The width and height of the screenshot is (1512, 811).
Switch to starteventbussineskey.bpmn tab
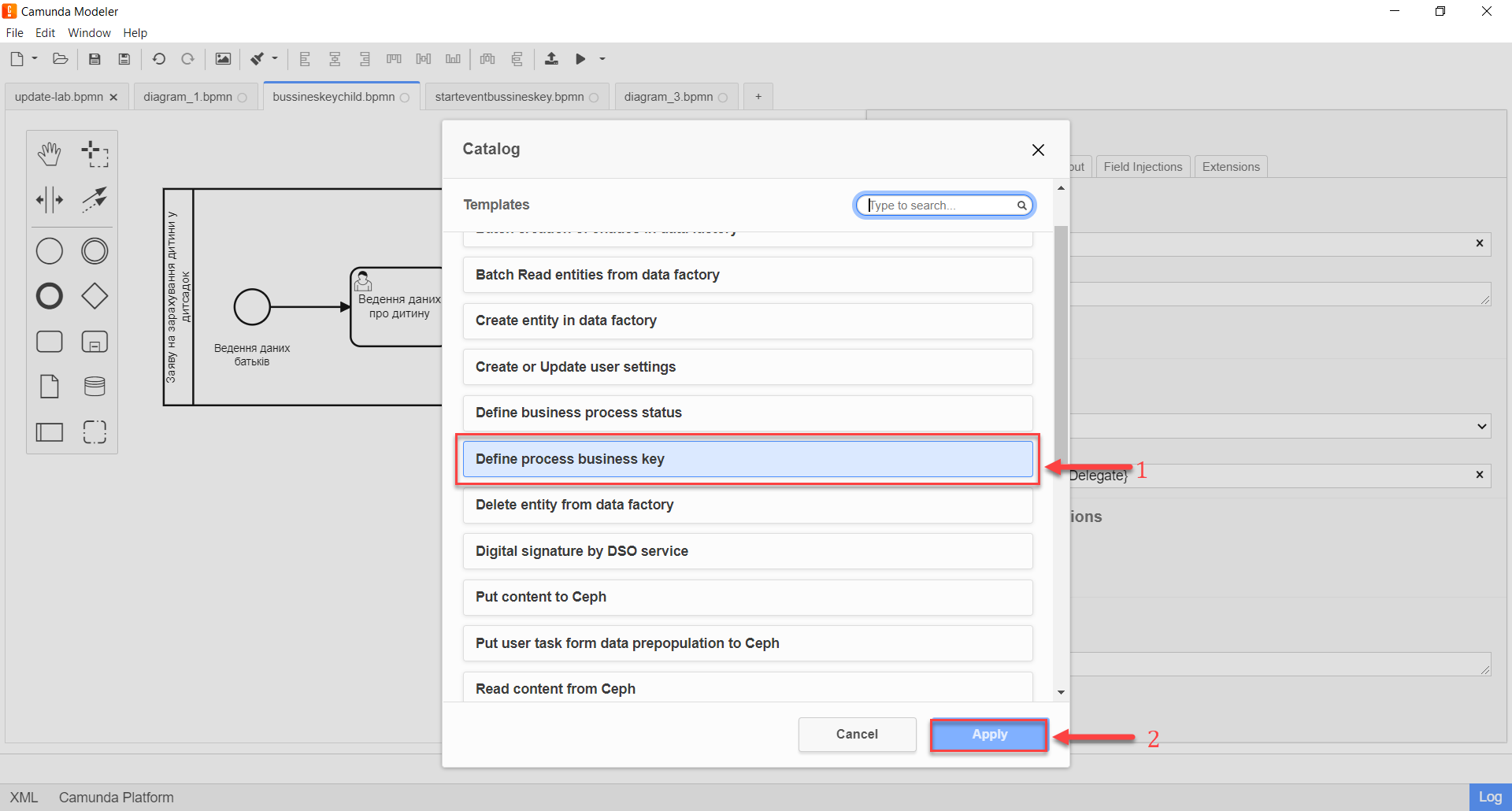(510, 97)
